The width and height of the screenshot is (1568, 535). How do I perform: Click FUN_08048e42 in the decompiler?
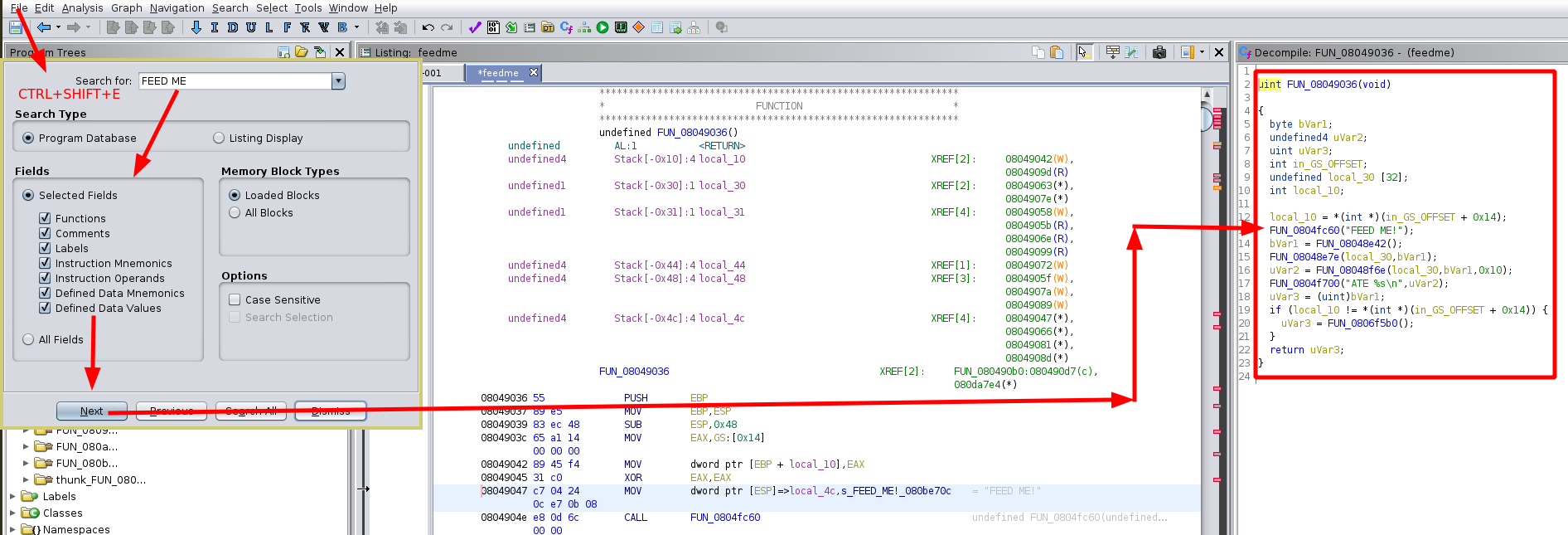[1351, 244]
